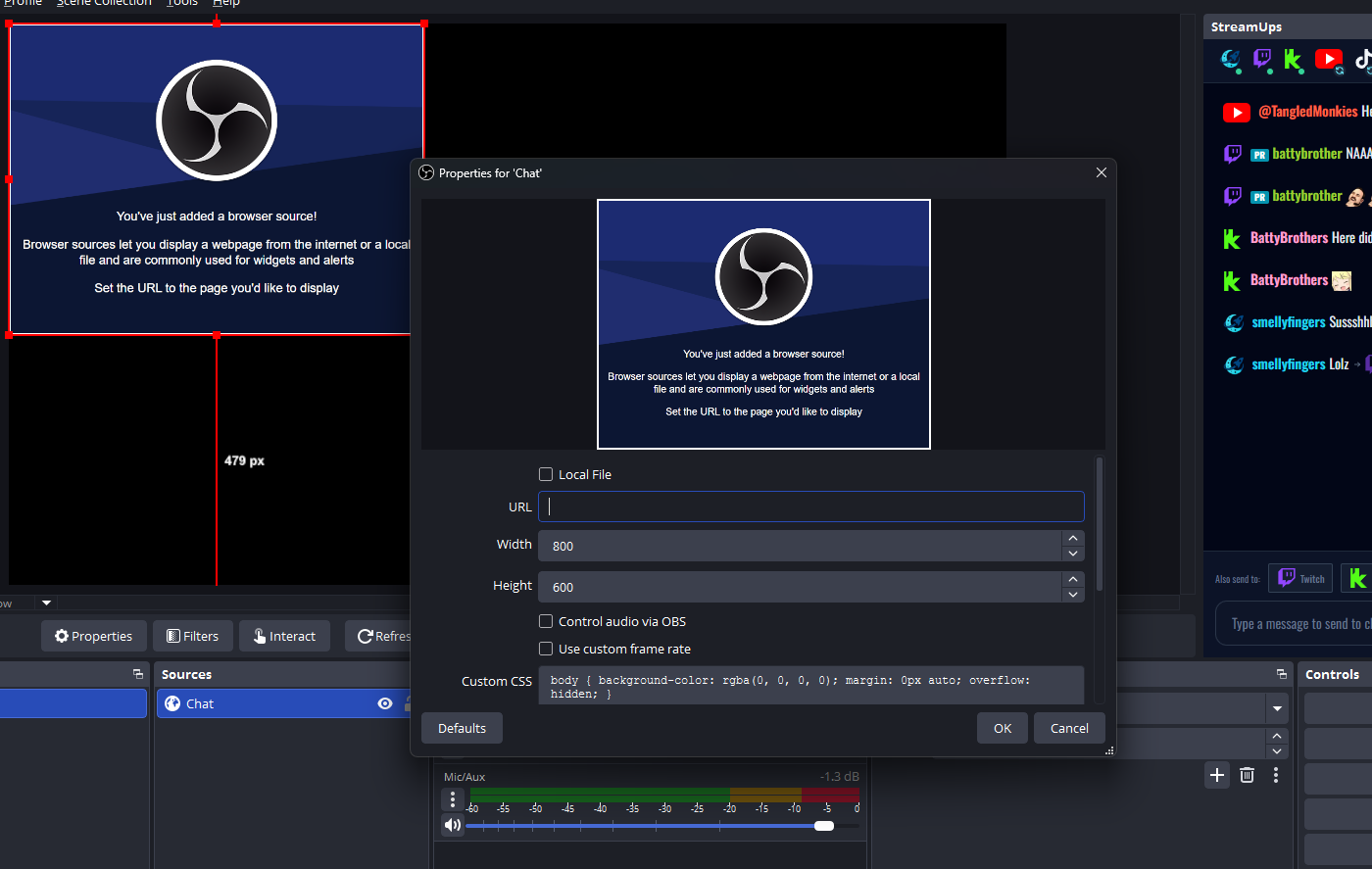1372x869 pixels.
Task: Click the globe icon of Chat source
Action: point(172,703)
